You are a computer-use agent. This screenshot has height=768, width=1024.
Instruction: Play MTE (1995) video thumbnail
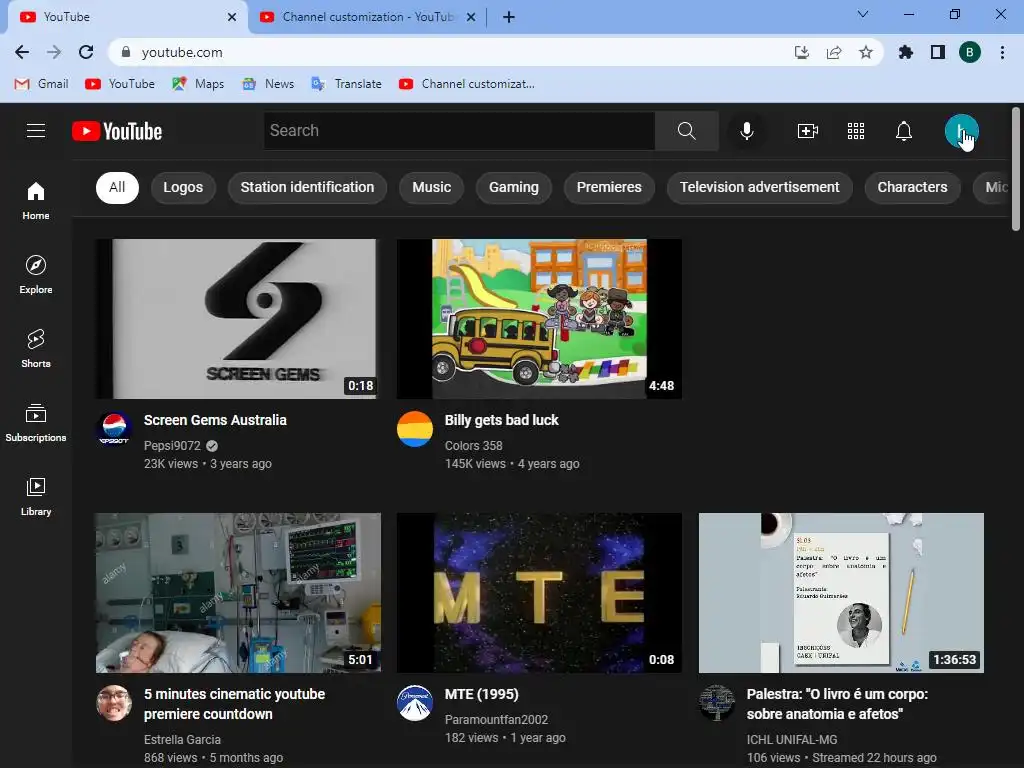[x=539, y=592]
